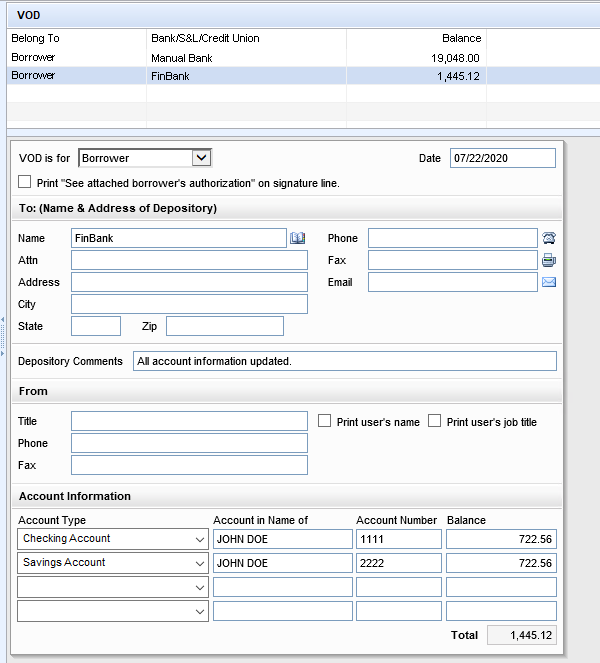Select the Manual Bank row in VOD list
The width and height of the screenshot is (600, 663).
[180, 58]
